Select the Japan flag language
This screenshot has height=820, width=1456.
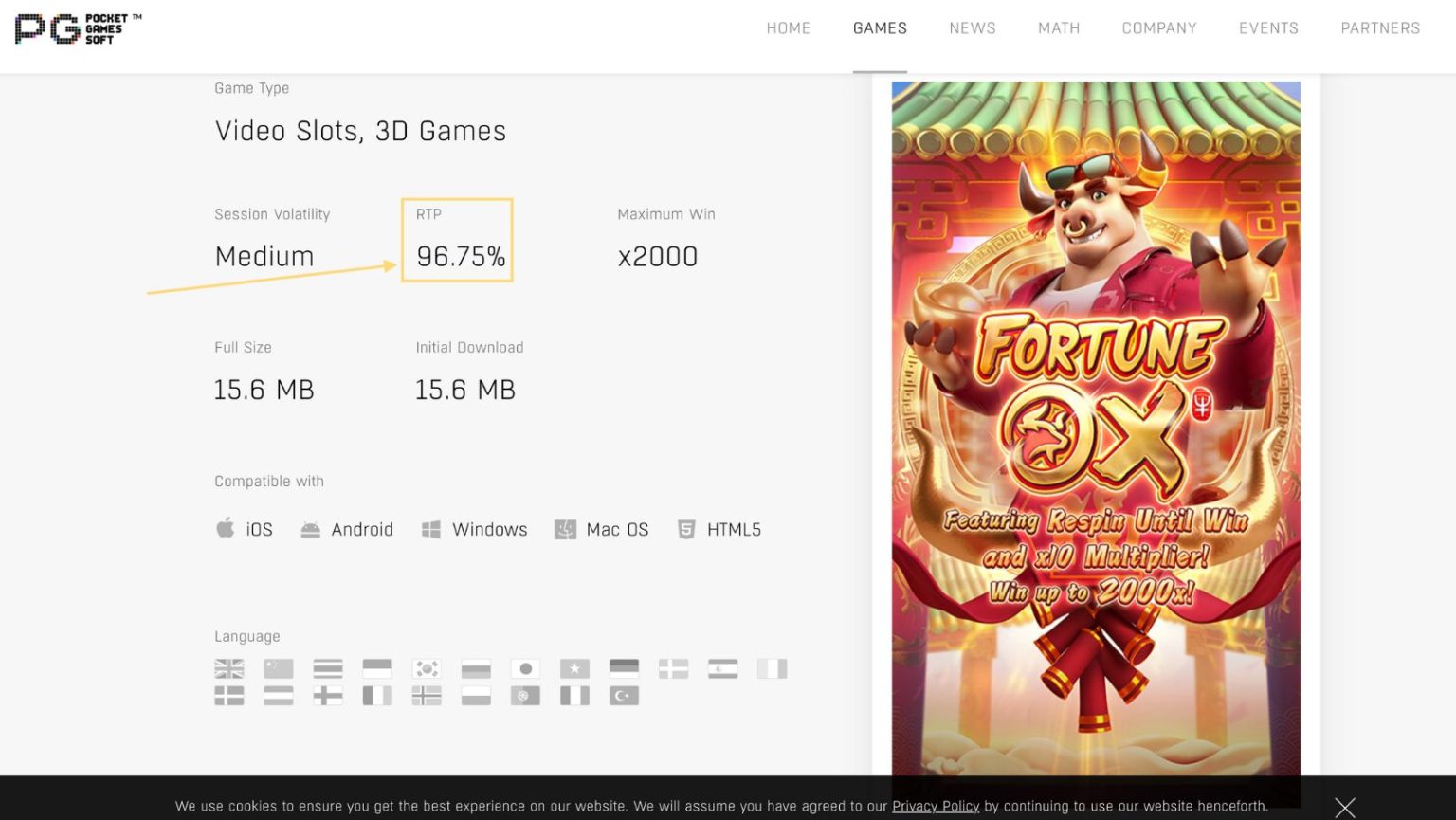click(525, 668)
